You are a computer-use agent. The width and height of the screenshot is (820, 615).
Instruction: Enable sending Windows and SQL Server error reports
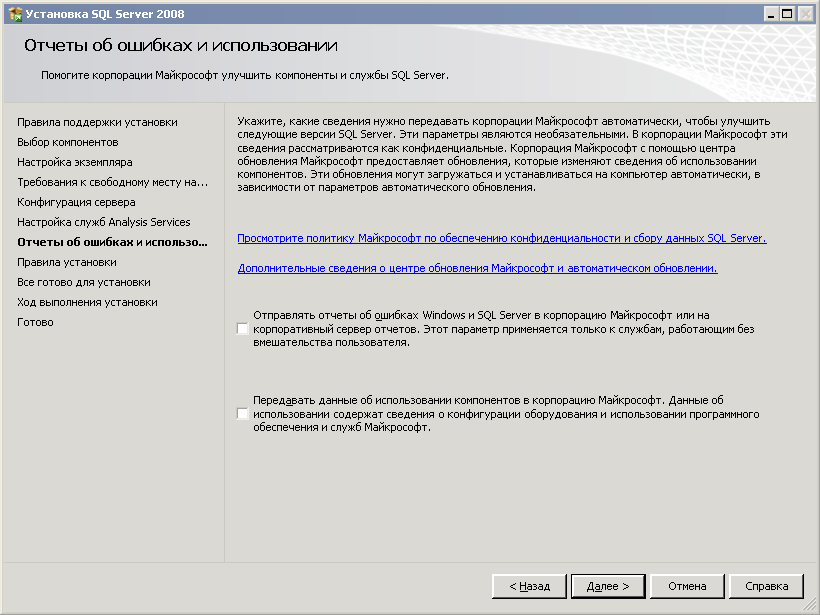click(x=242, y=329)
